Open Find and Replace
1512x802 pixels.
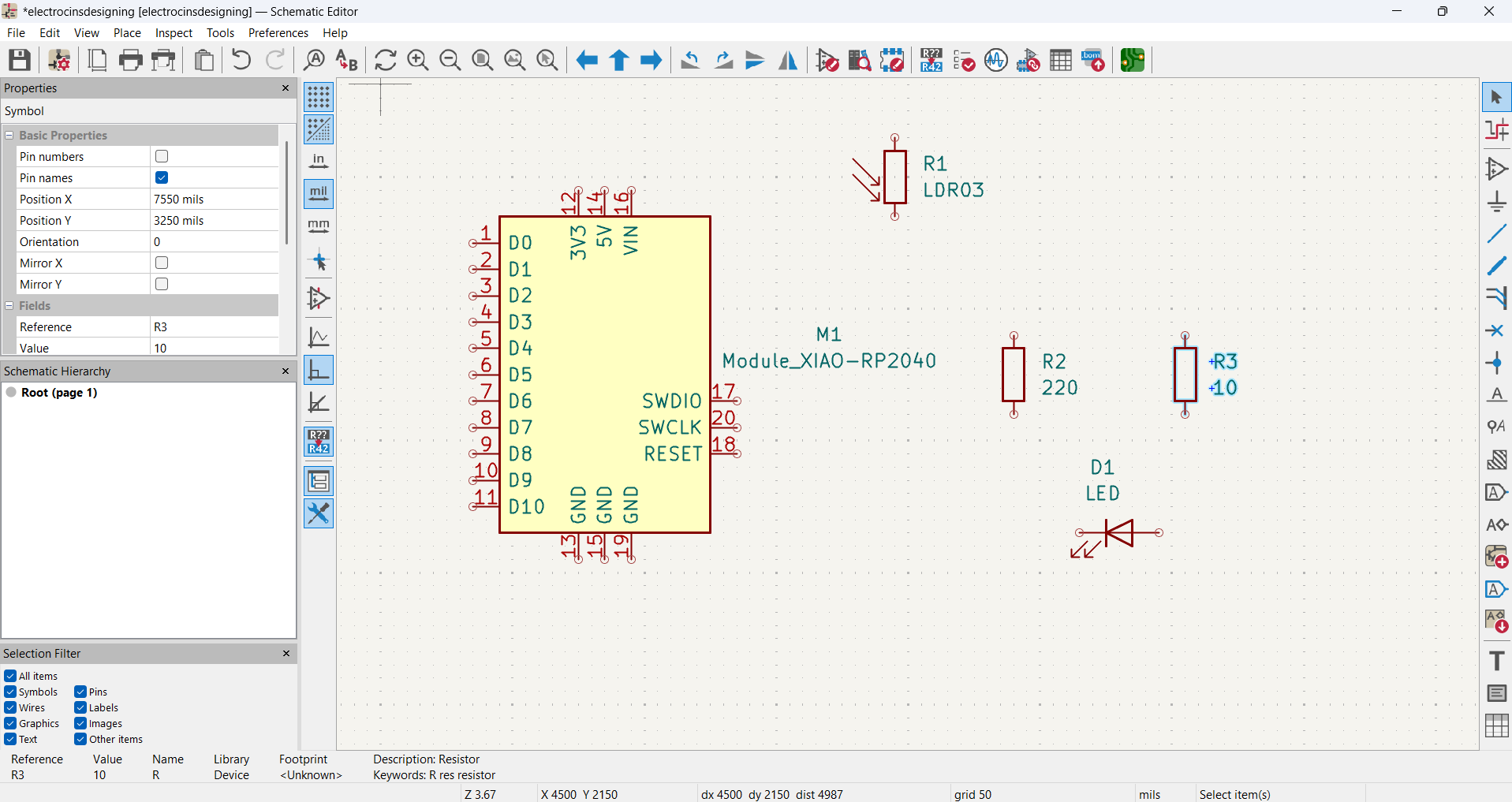pyautogui.click(x=346, y=60)
